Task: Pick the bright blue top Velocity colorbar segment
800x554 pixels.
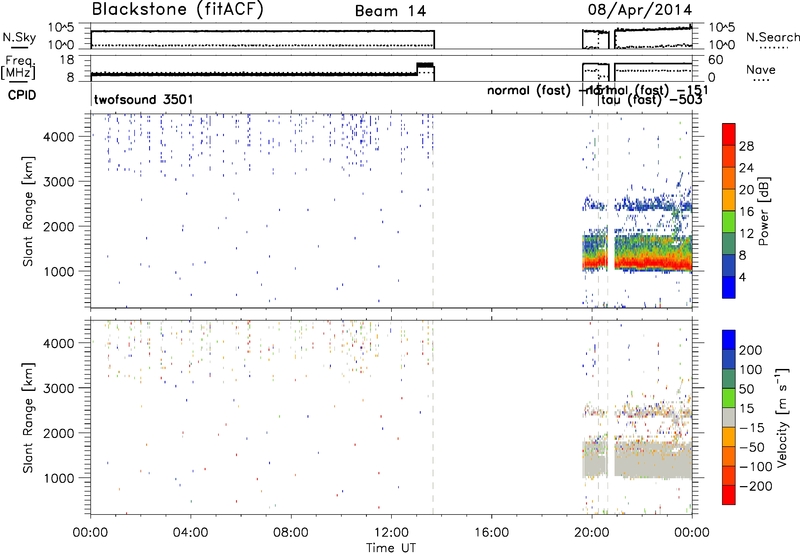Action: click(x=729, y=340)
